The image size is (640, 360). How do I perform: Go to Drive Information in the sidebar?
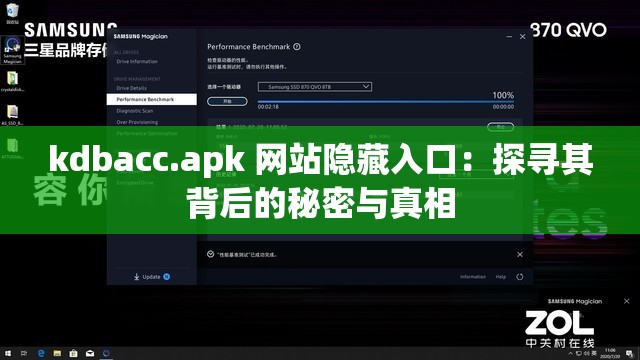pos(137,62)
